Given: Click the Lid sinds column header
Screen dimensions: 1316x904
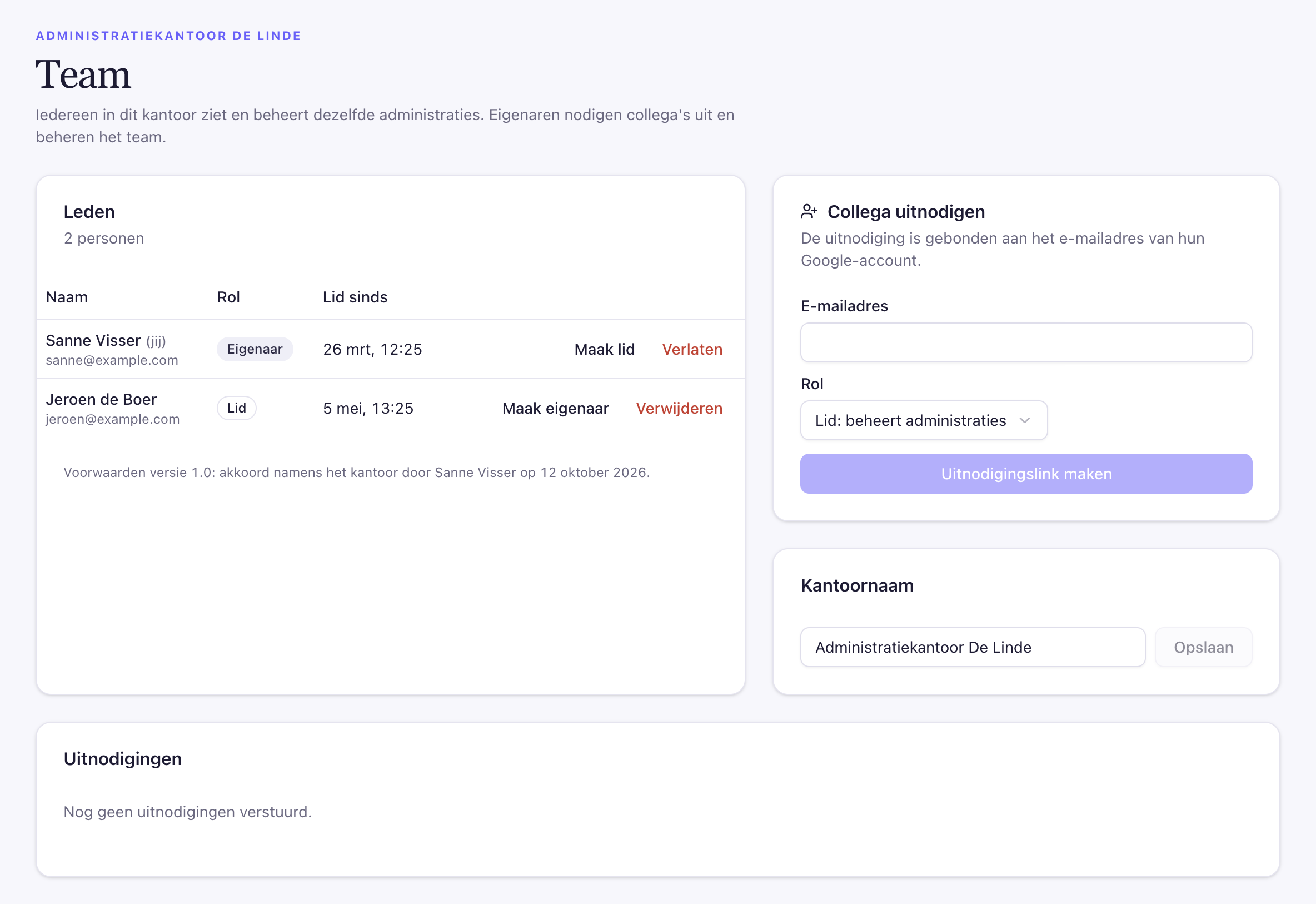Looking at the screenshot, I should (355, 297).
